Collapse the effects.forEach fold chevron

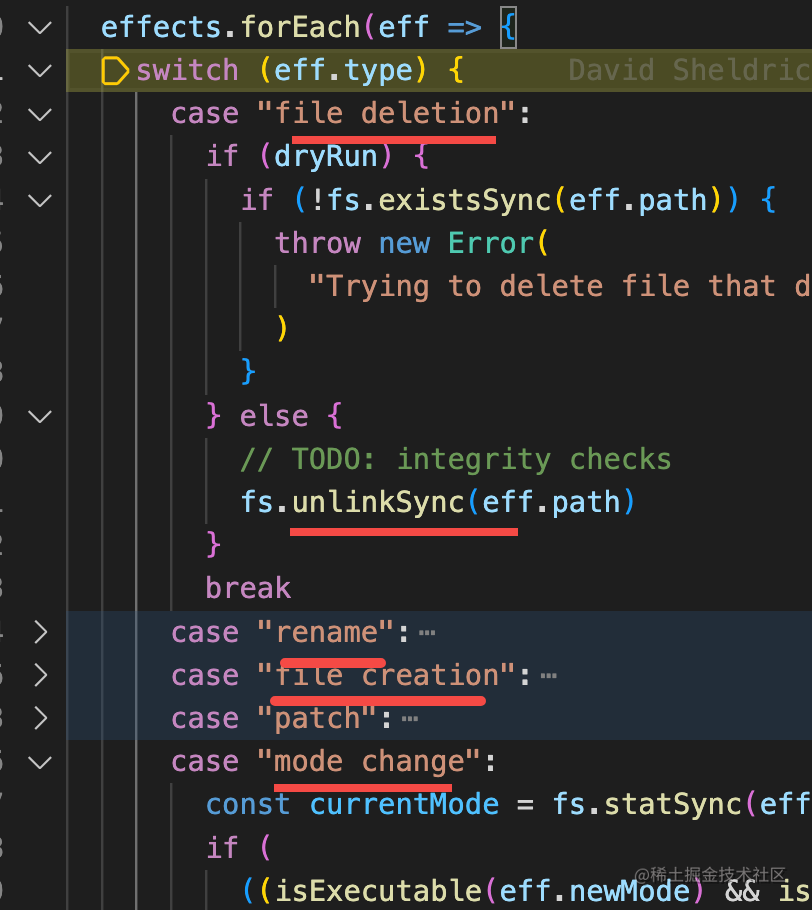tap(40, 27)
